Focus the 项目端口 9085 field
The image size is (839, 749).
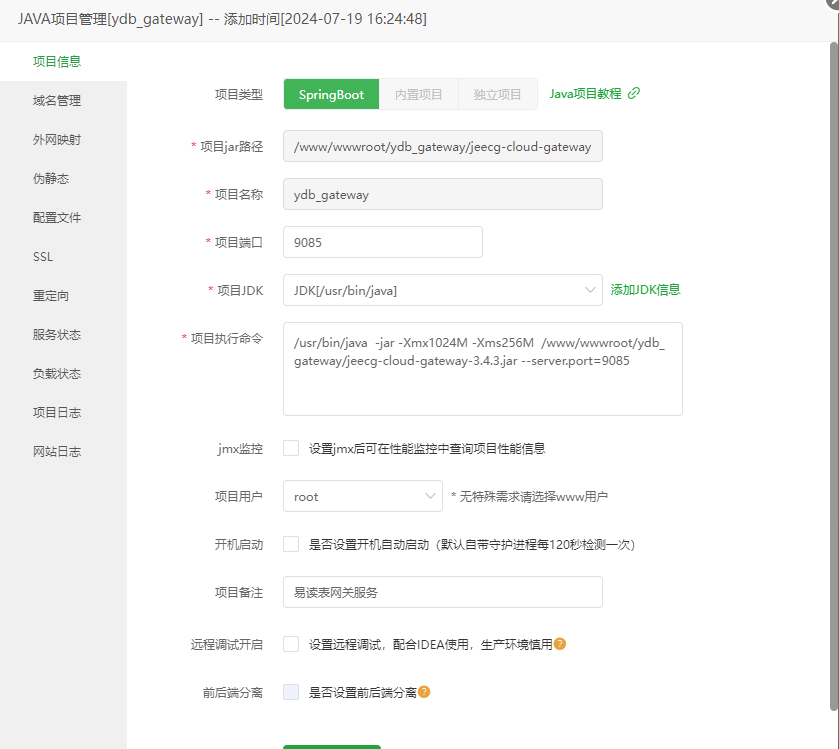click(x=383, y=242)
